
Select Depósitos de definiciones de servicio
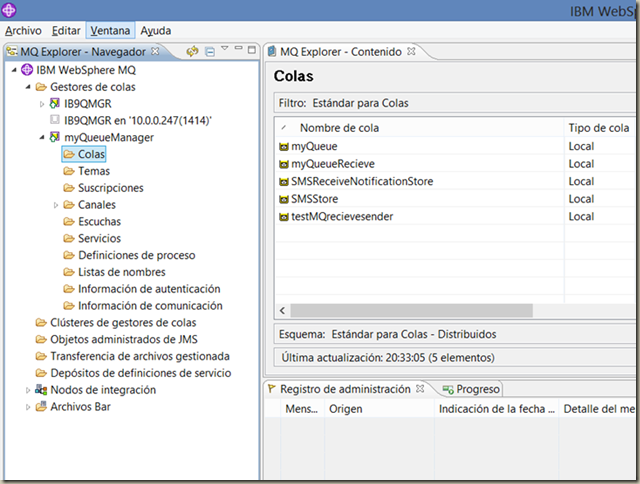[133, 373]
